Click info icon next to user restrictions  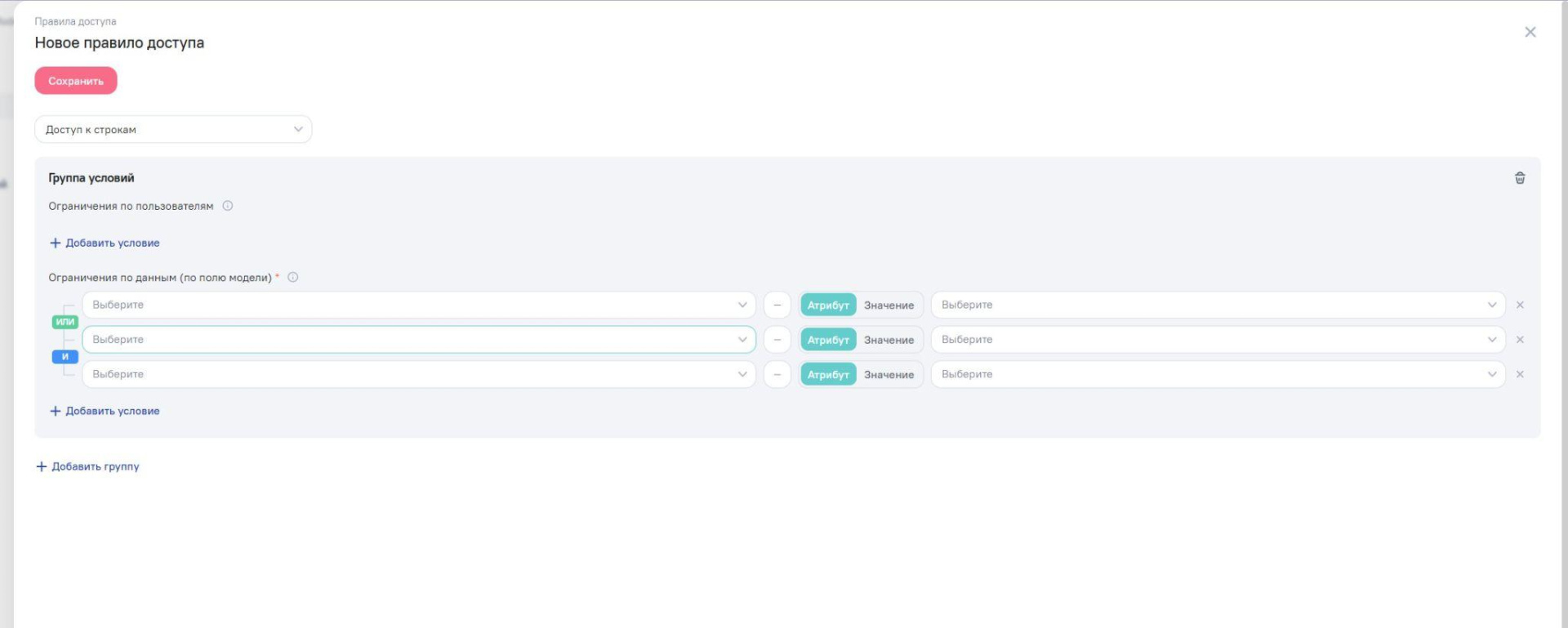pyautogui.click(x=228, y=206)
